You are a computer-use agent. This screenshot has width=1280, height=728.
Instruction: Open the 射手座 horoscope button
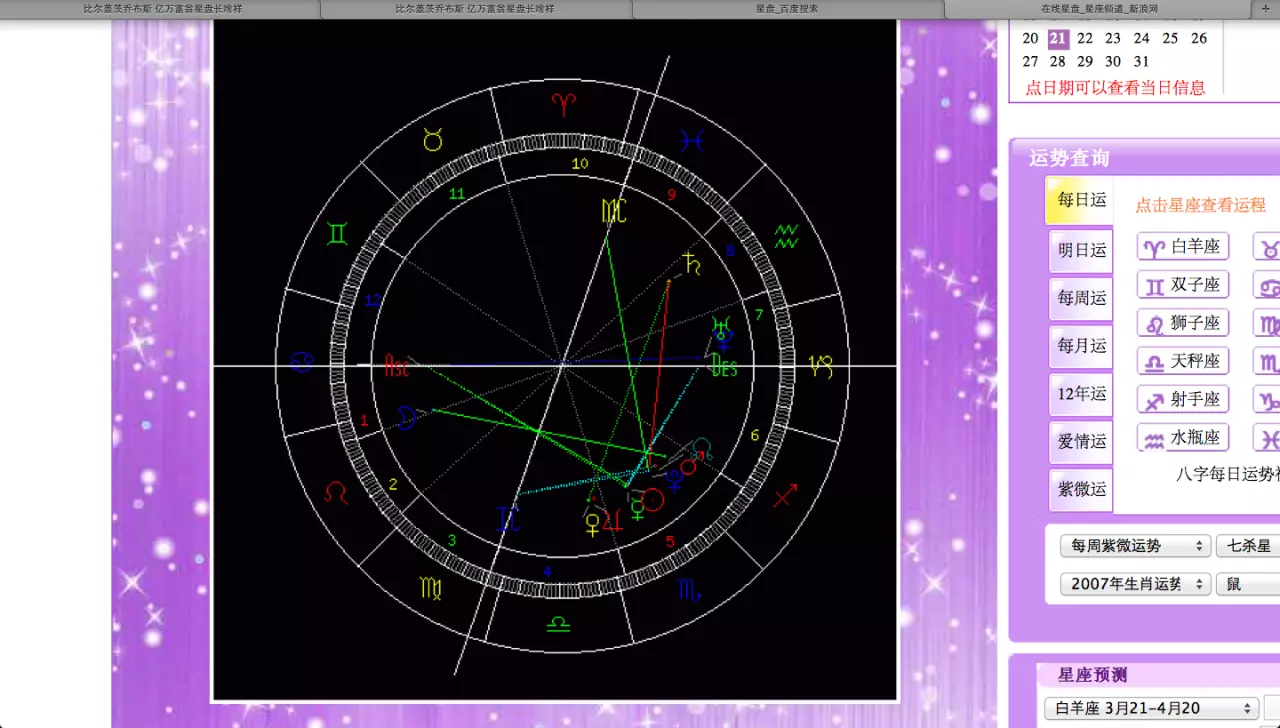(1183, 399)
